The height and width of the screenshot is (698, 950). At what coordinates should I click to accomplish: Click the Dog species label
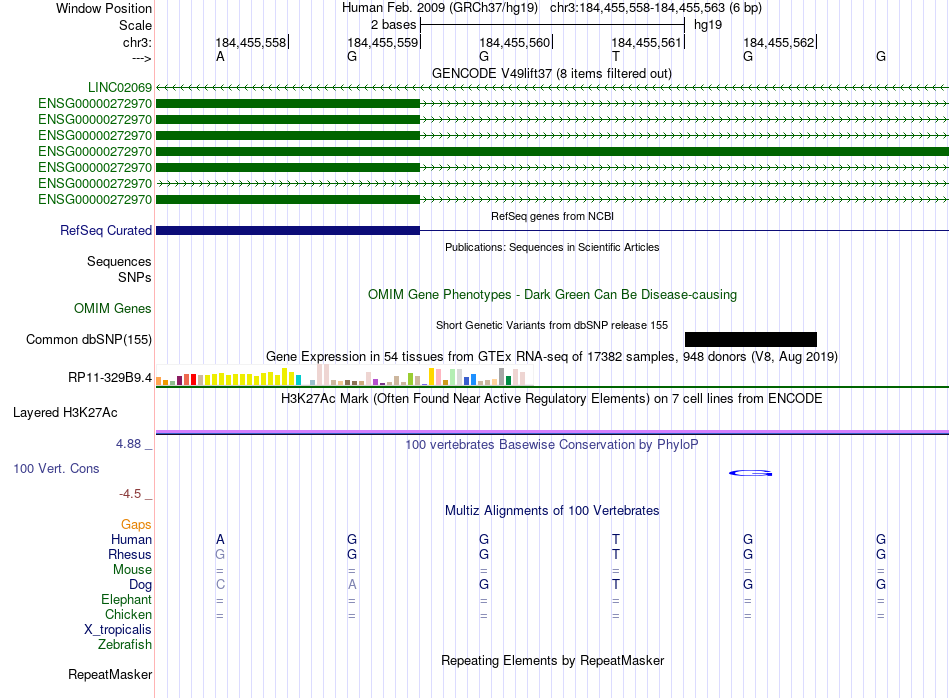pos(141,585)
